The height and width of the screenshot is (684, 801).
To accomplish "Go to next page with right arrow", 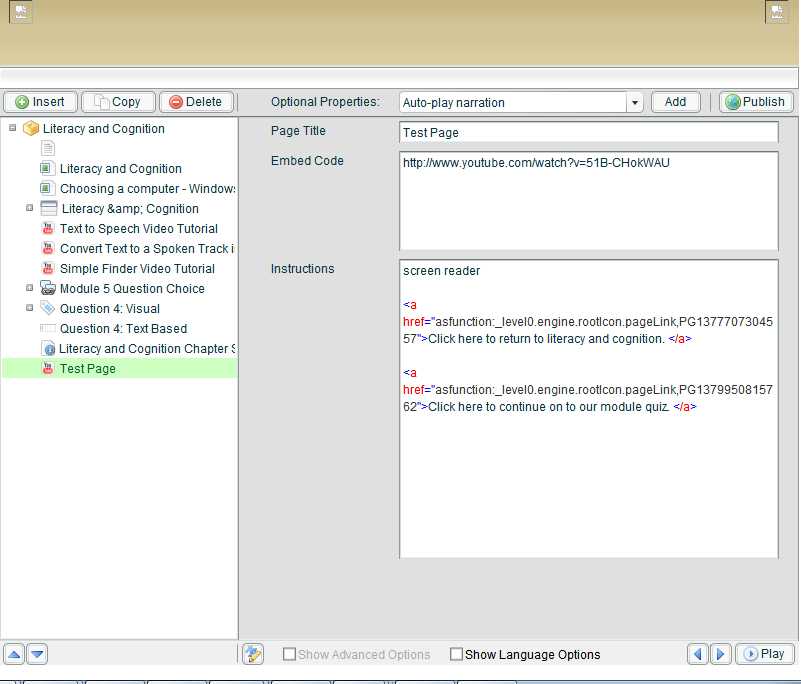I will pos(720,654).
